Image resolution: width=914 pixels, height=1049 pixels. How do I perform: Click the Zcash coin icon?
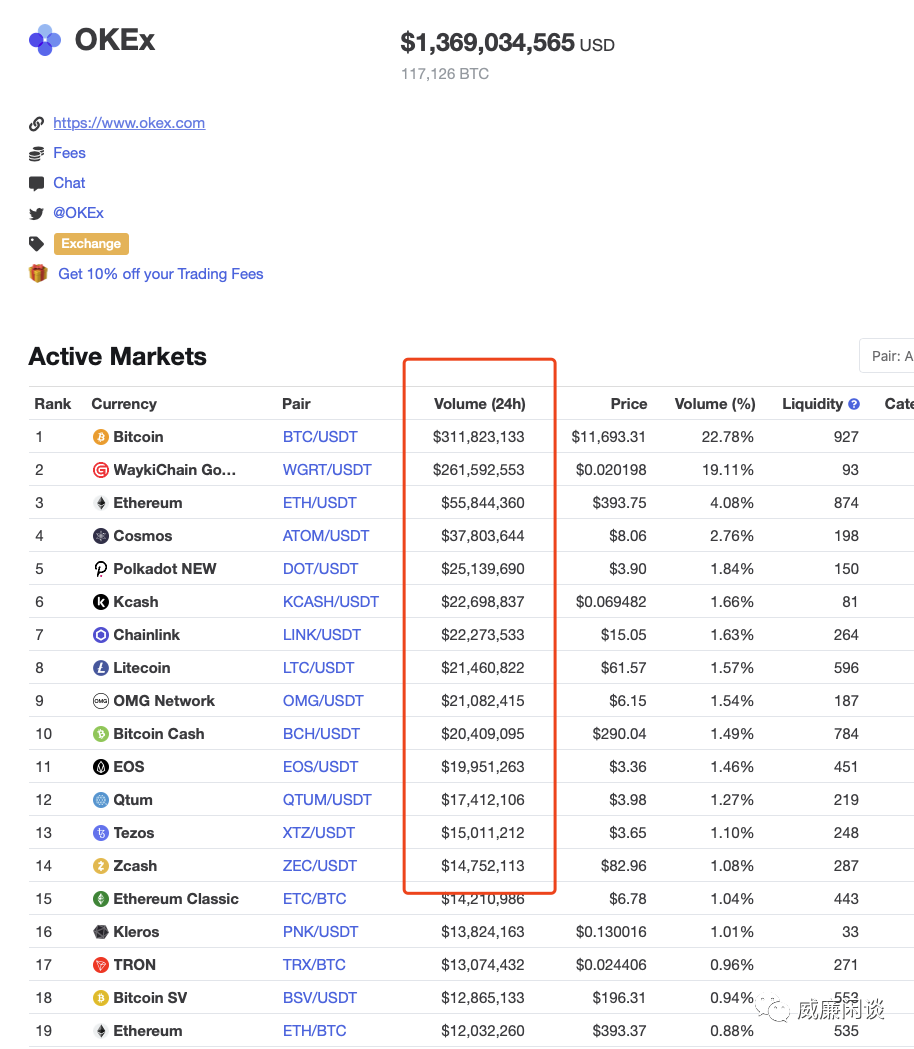(x=100, y=866)
